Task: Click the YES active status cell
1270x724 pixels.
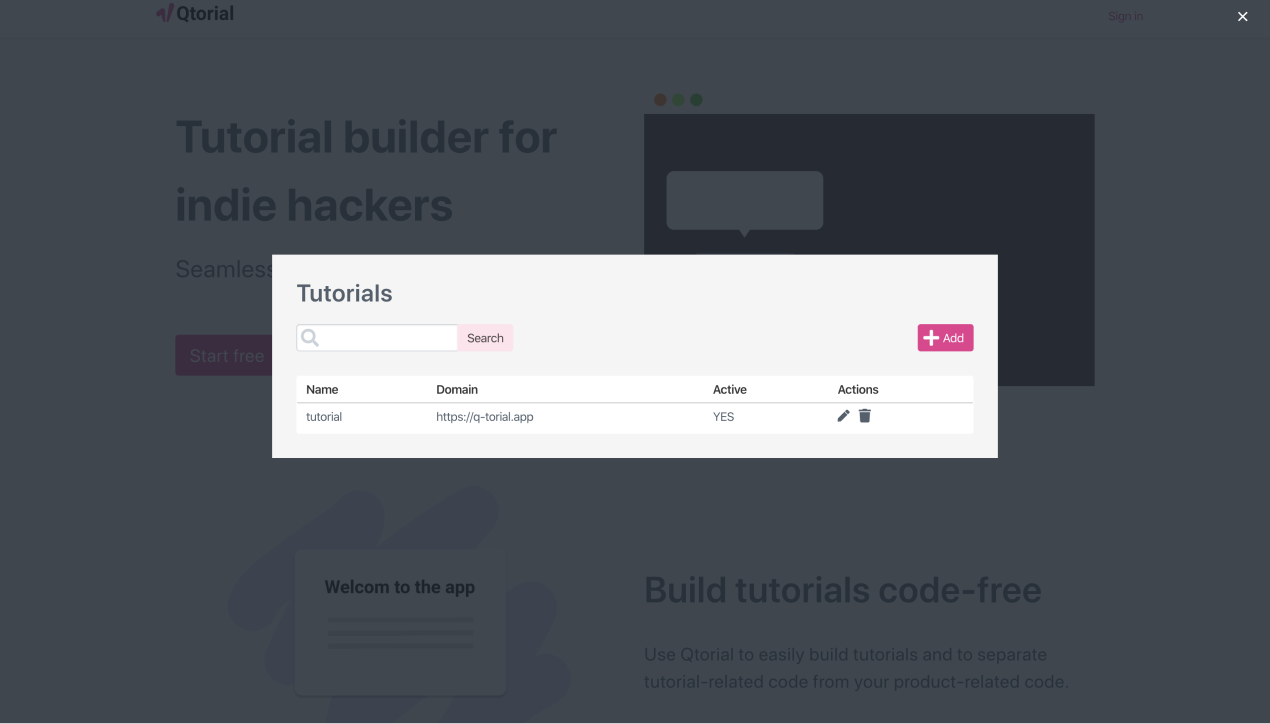Action: click(723, 417)
